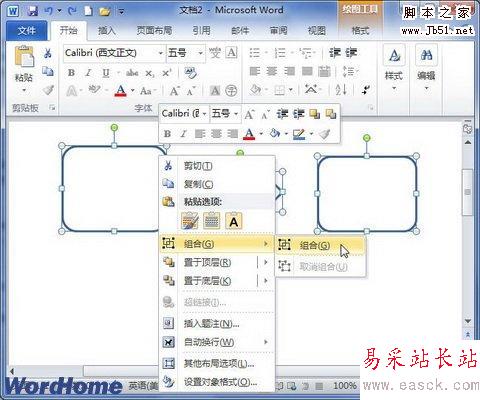Toggle Strikethrough in ribbon font group

coord(132,72)
